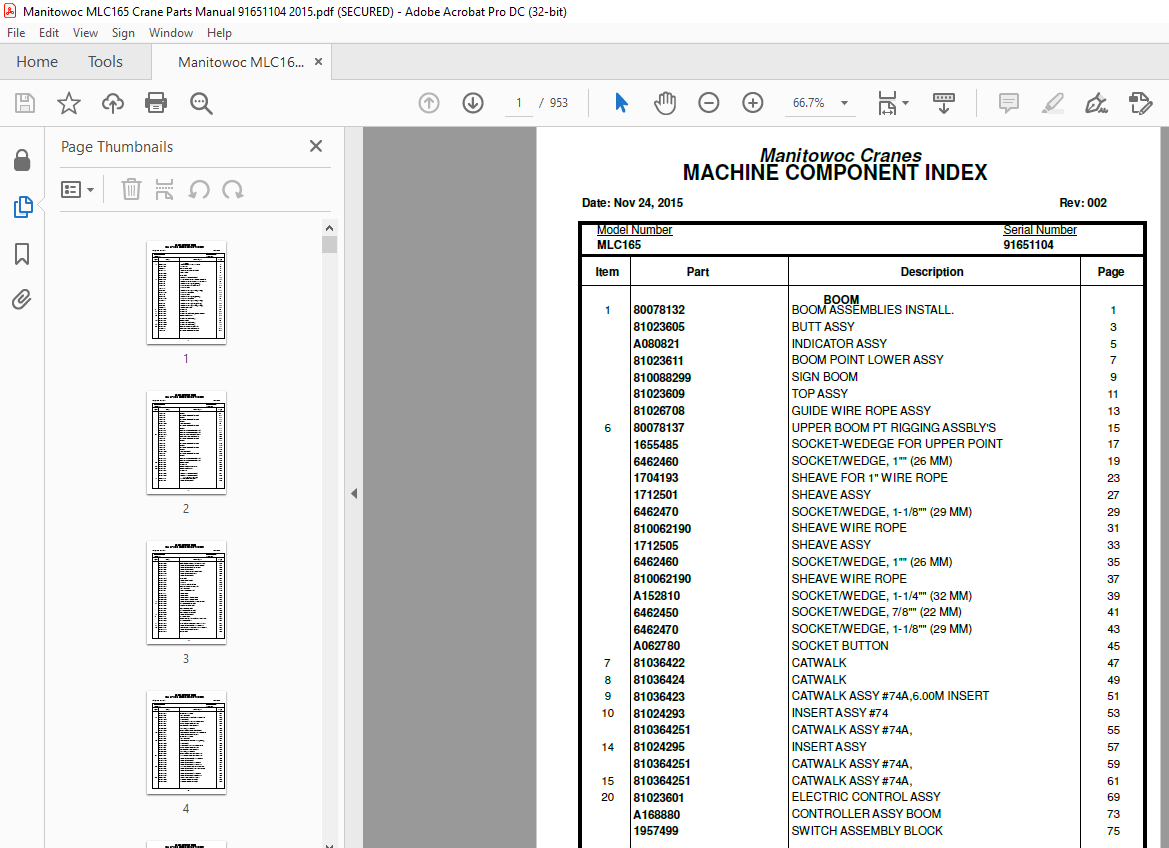Click the thumbnails scrollbar thumb
The width and height of the screenshot is (1169, 848).
330,245
